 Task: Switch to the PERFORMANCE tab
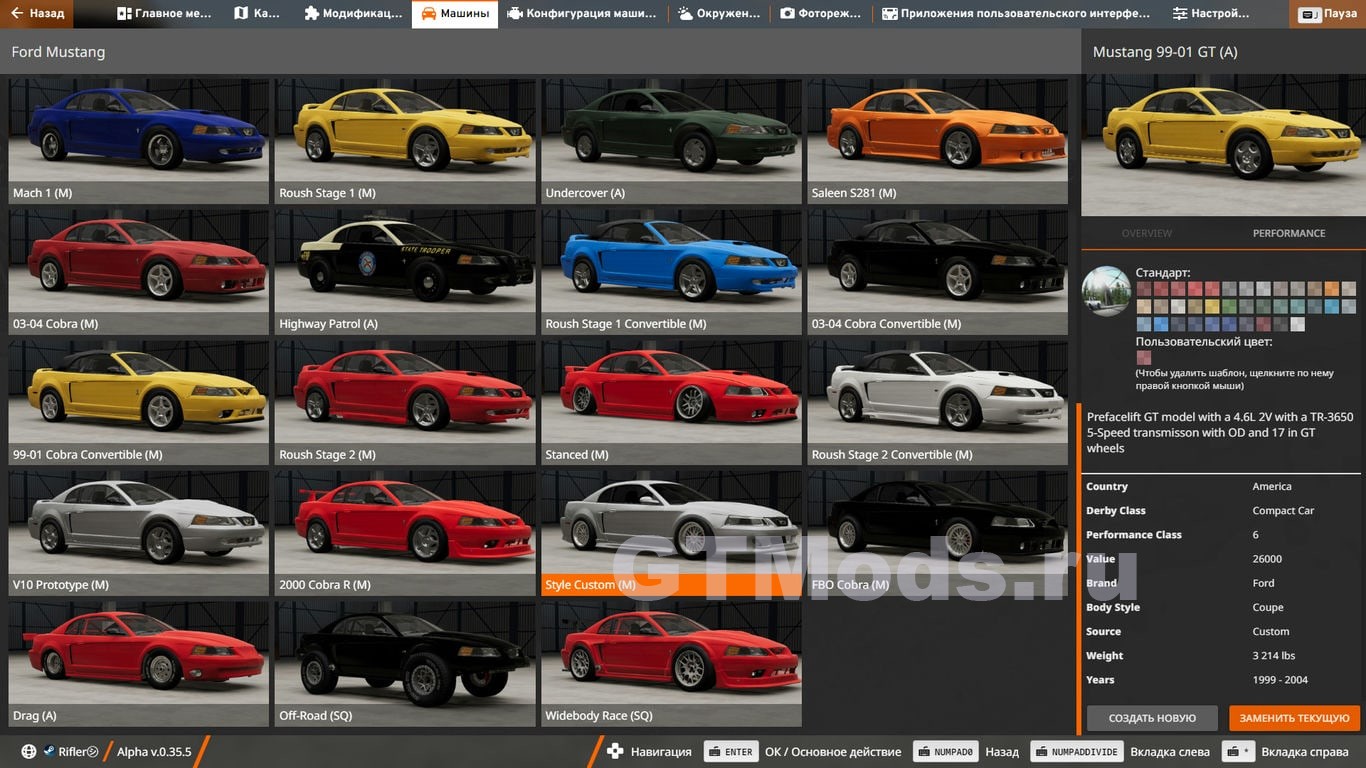(1289, 233)
